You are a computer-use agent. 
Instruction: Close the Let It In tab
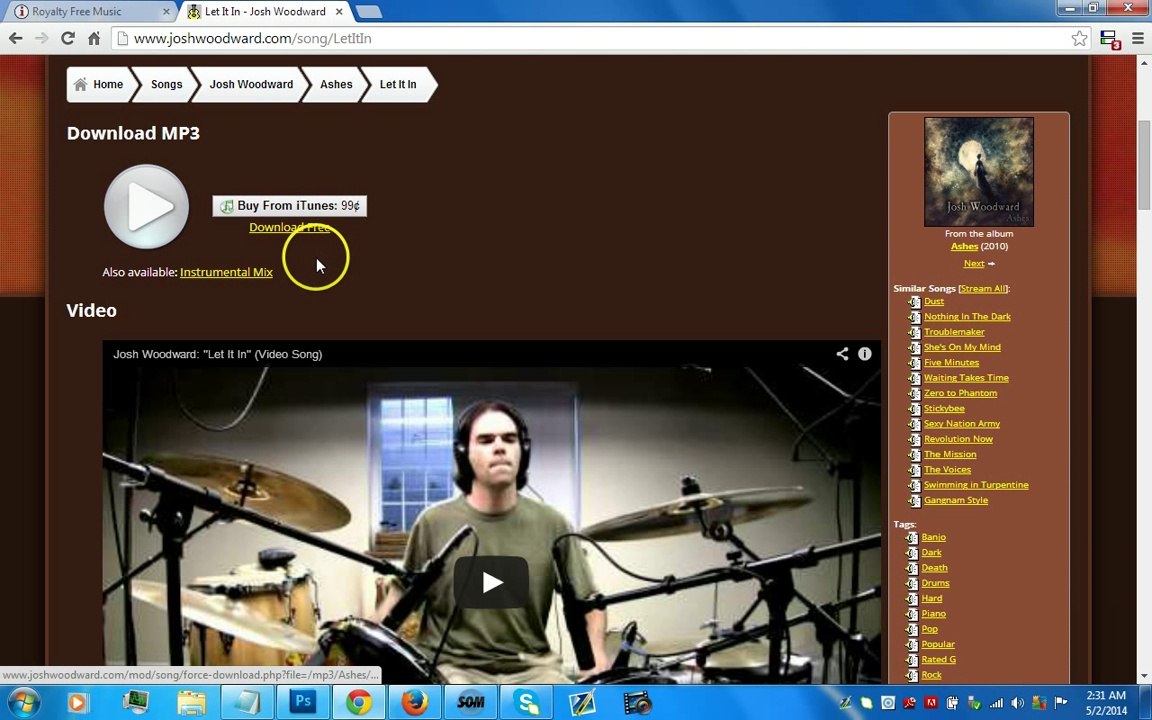tap(339, 12)
